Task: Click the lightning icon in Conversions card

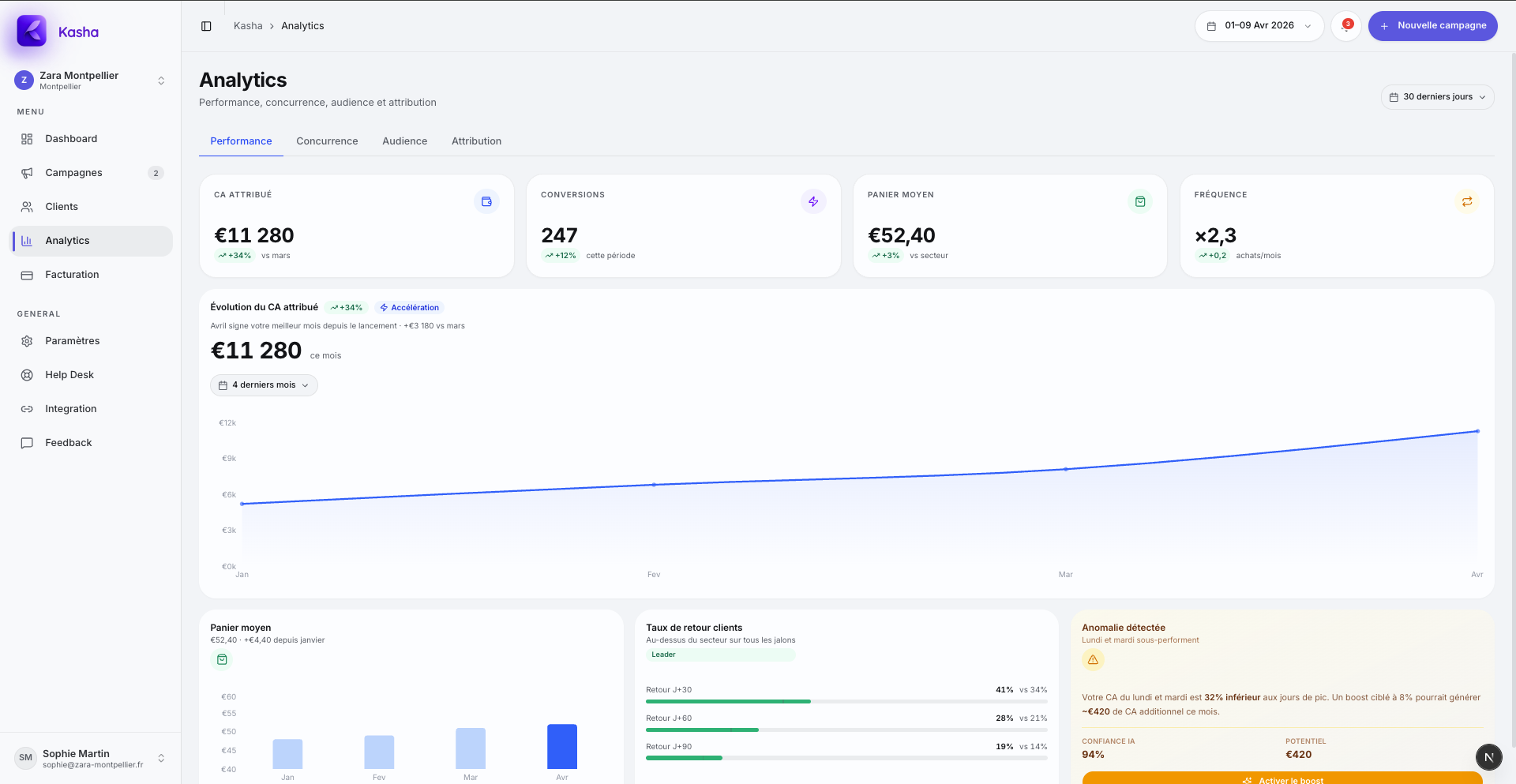Action: click(813, 202)
